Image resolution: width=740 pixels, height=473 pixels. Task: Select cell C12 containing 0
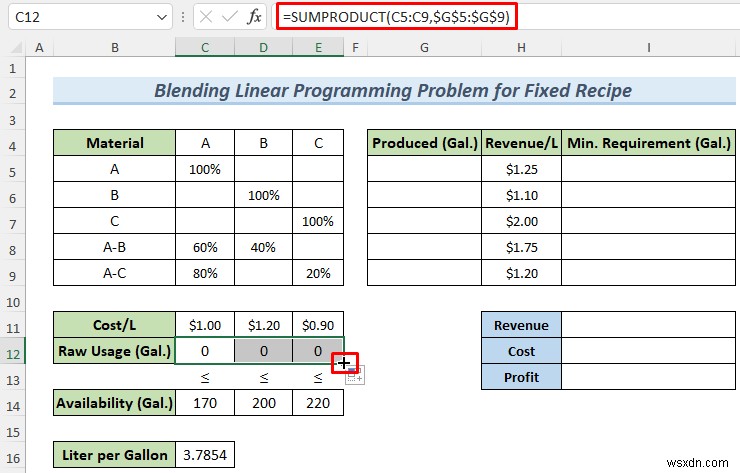point(205,351)
